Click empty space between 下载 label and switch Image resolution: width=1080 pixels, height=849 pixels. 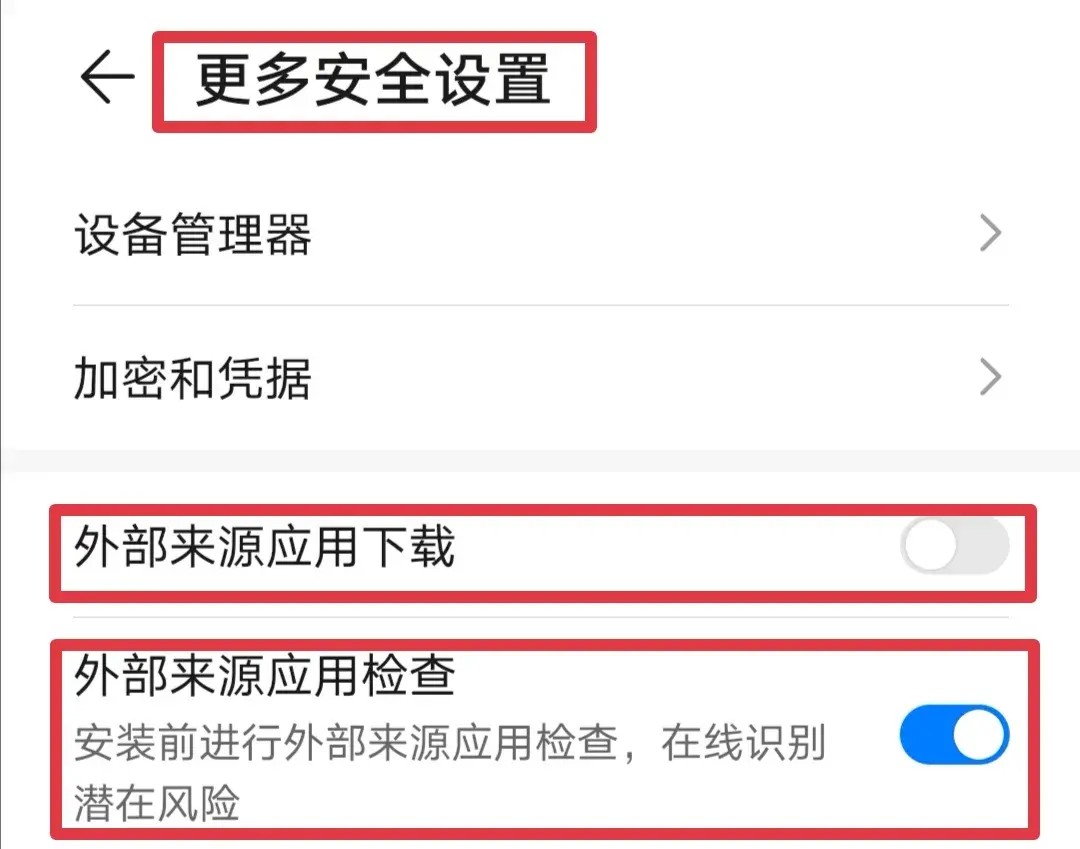pos(675,546)
